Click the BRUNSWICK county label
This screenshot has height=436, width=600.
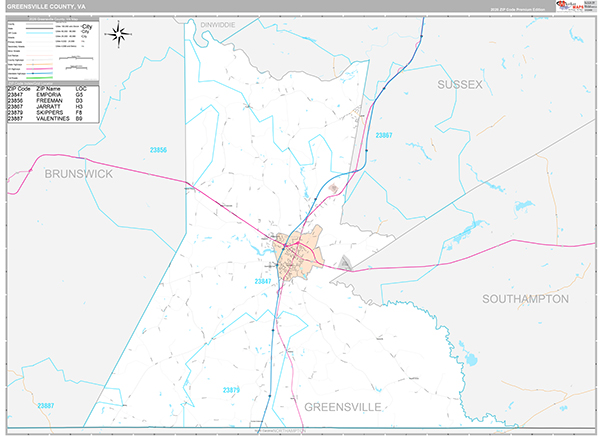pos(79,174)
